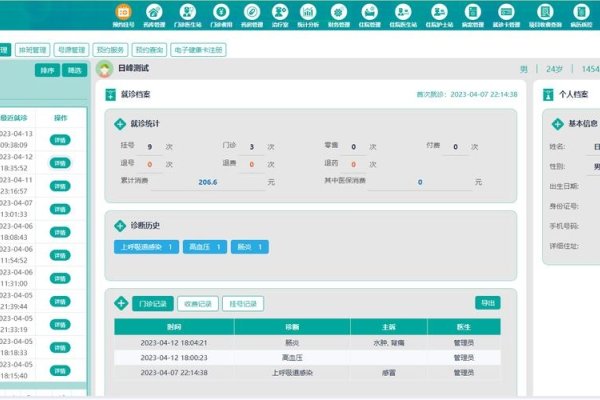Open 详情 for the 04-05 21:33:19 visit
Screen dimensions: 600x400
point(60,325)
